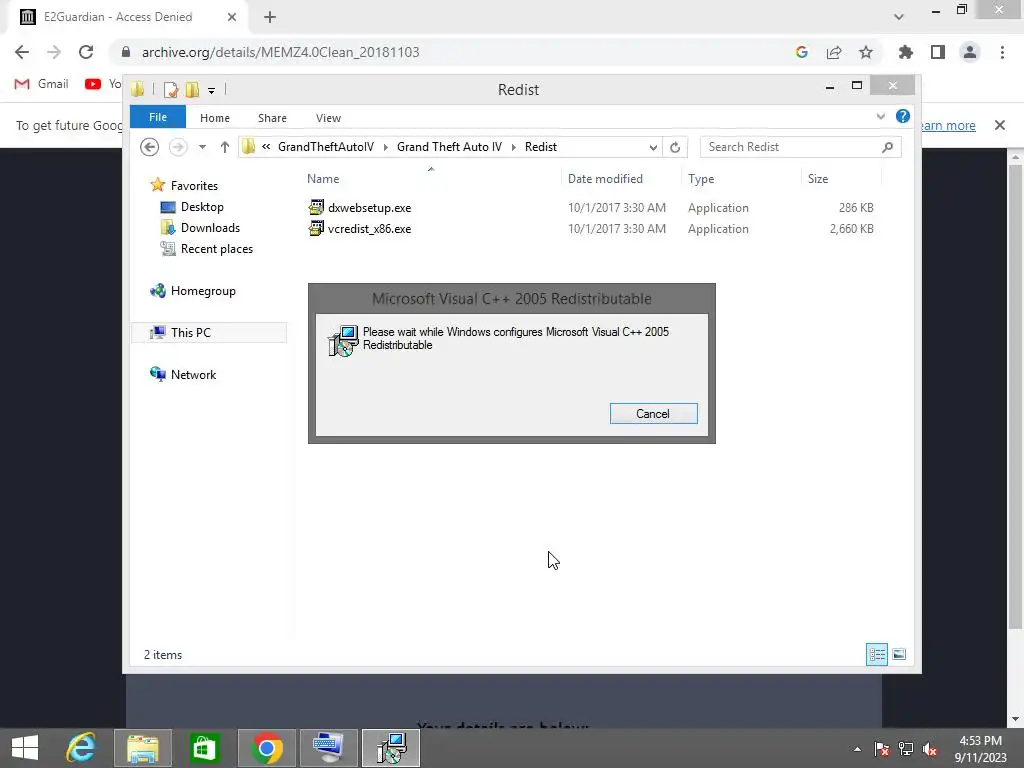Go back in Explorer navigation
Screen dimensions: 1024x768
[150, 147]
